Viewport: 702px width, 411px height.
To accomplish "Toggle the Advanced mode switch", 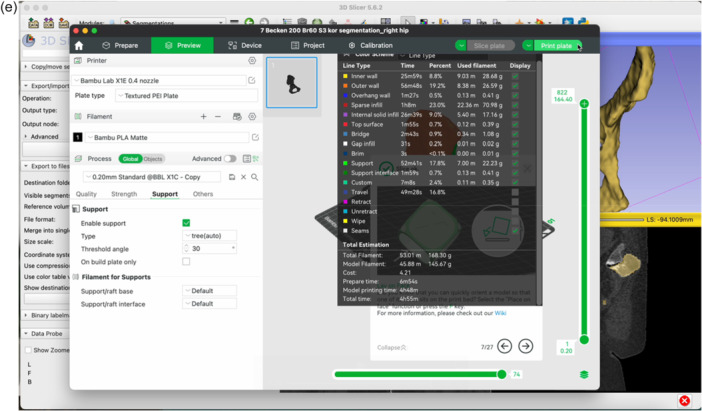I will (x=230, y=158).
